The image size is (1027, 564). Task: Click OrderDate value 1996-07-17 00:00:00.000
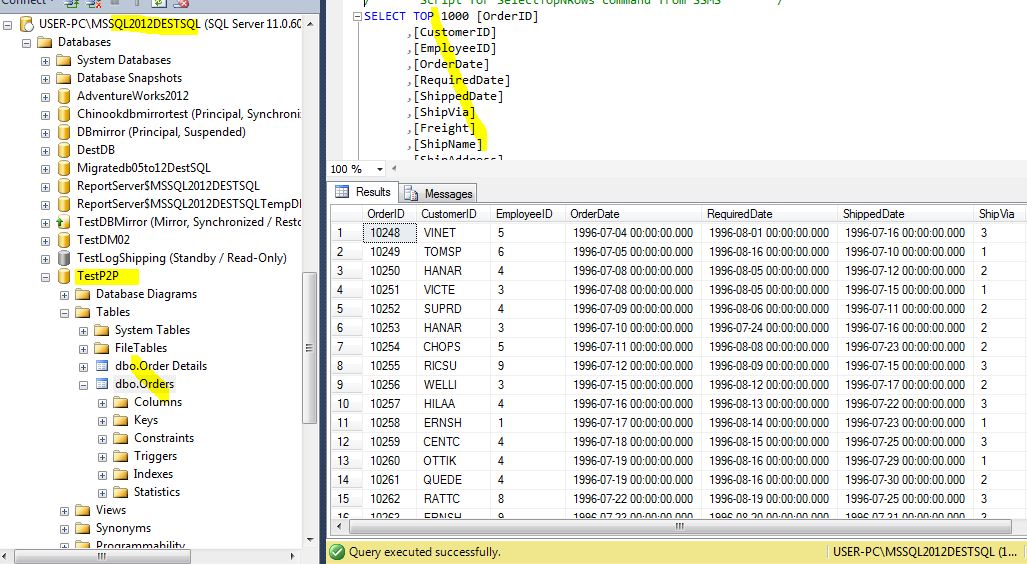coord(633,423)
